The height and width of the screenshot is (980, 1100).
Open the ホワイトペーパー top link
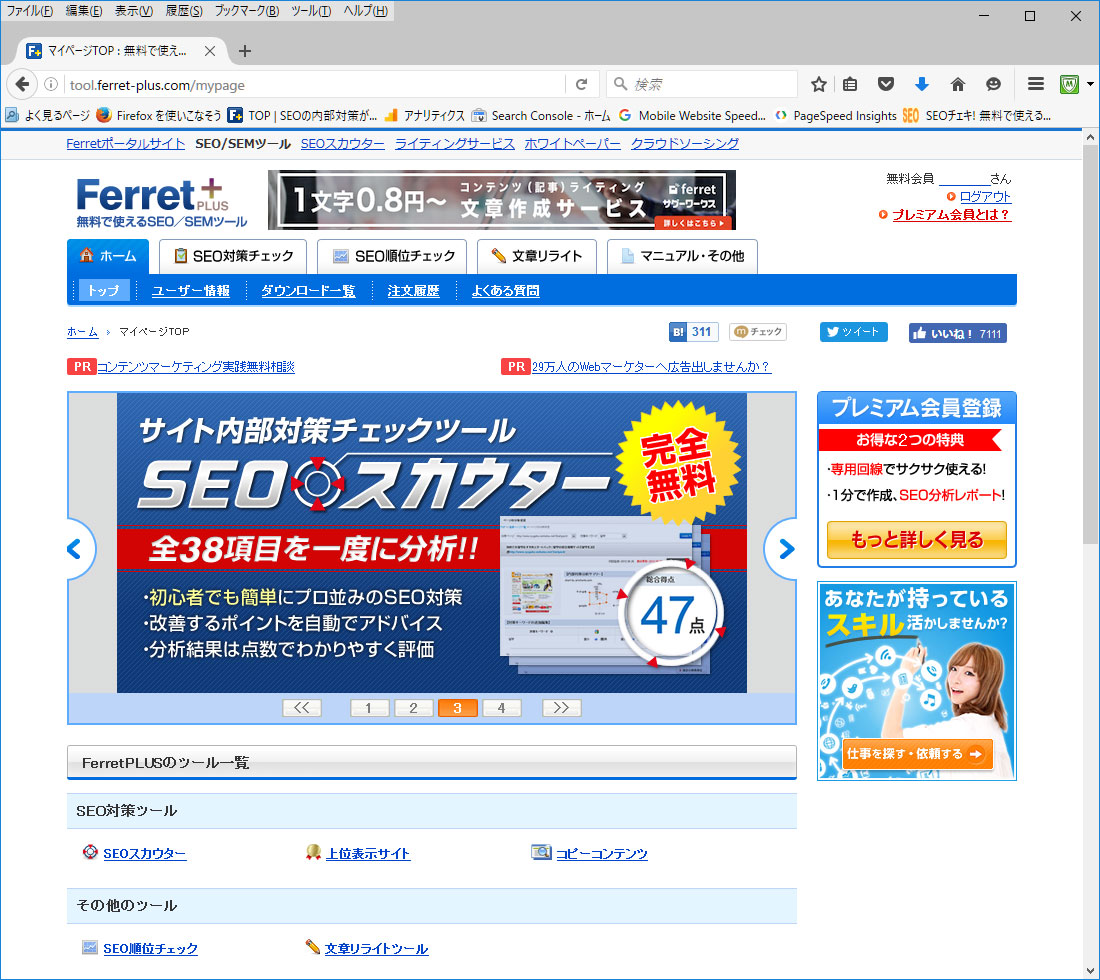pyautogui.click(x=572, y=144)
